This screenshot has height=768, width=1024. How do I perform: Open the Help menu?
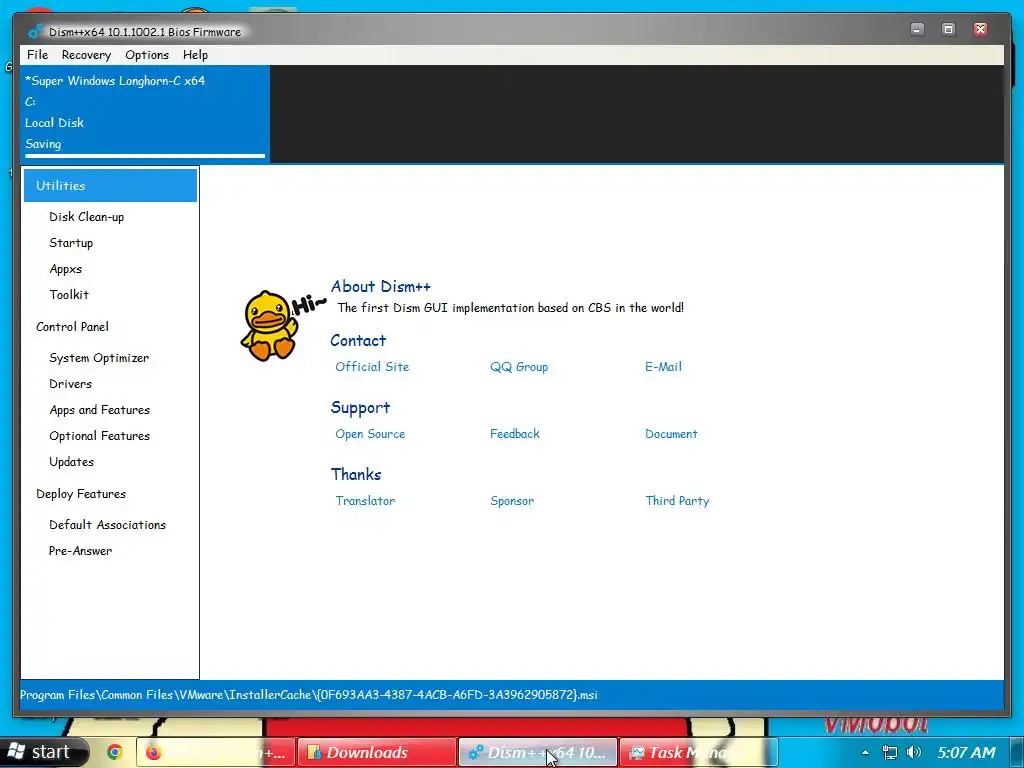point(195,55)
